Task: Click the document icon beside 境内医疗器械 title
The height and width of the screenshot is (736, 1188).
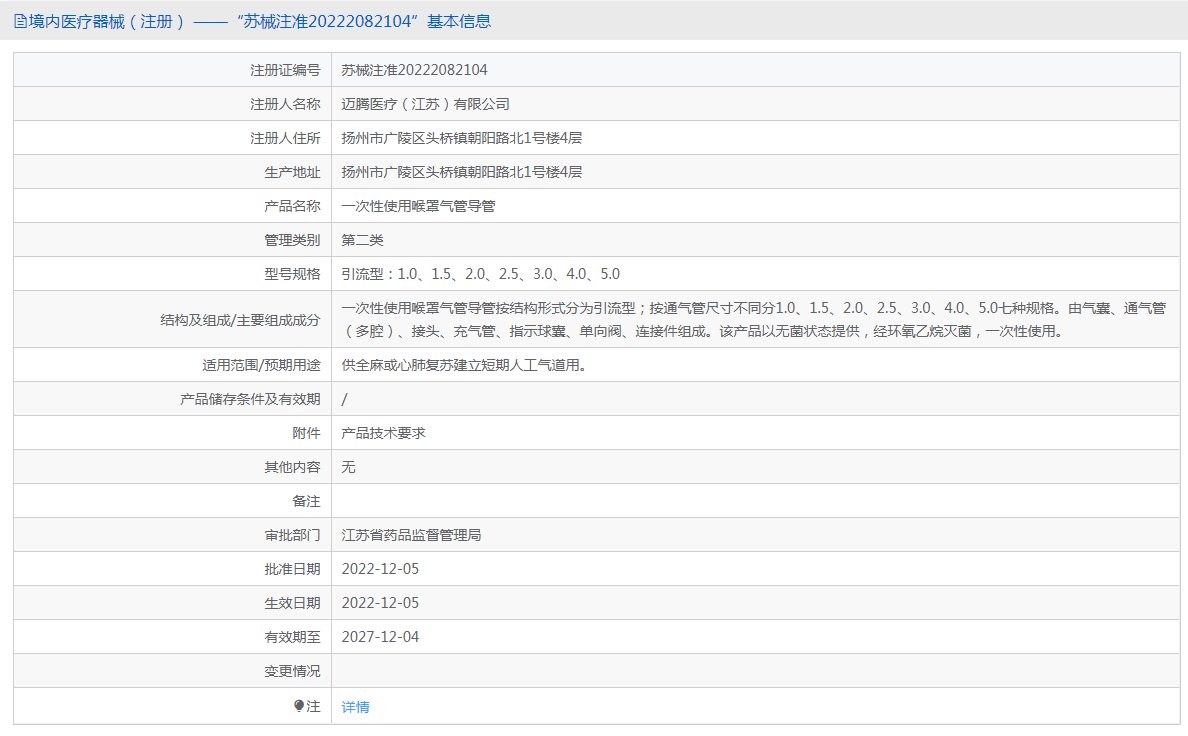Action: tap(20, 21)
